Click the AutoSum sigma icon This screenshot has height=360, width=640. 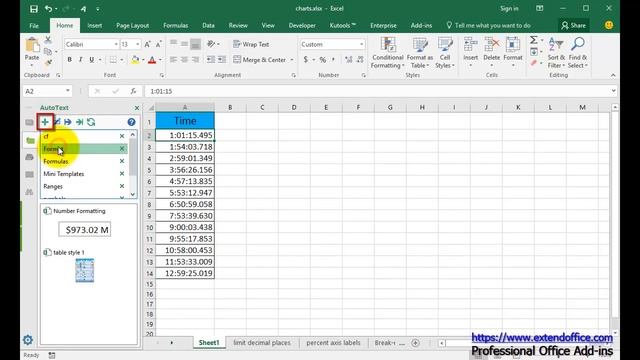[533, 40]
